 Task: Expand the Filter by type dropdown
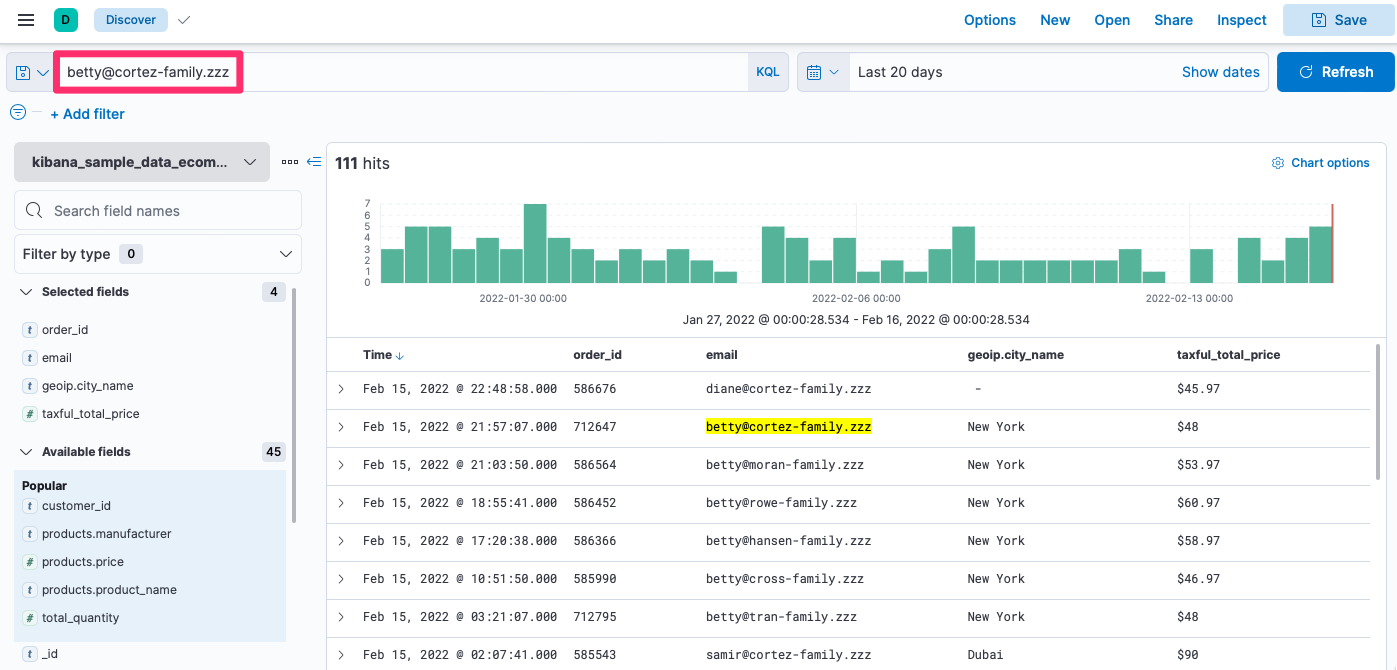click(x=158, y=254)
